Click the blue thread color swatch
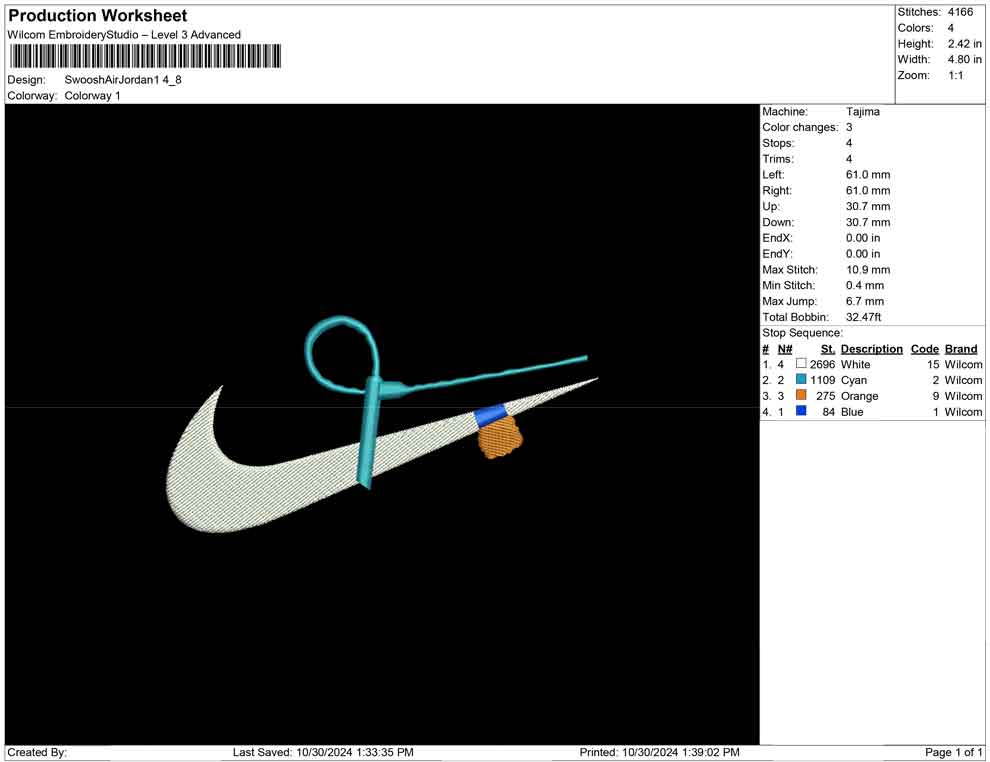The height and width of the screenshot is (762, 990). 801,411
